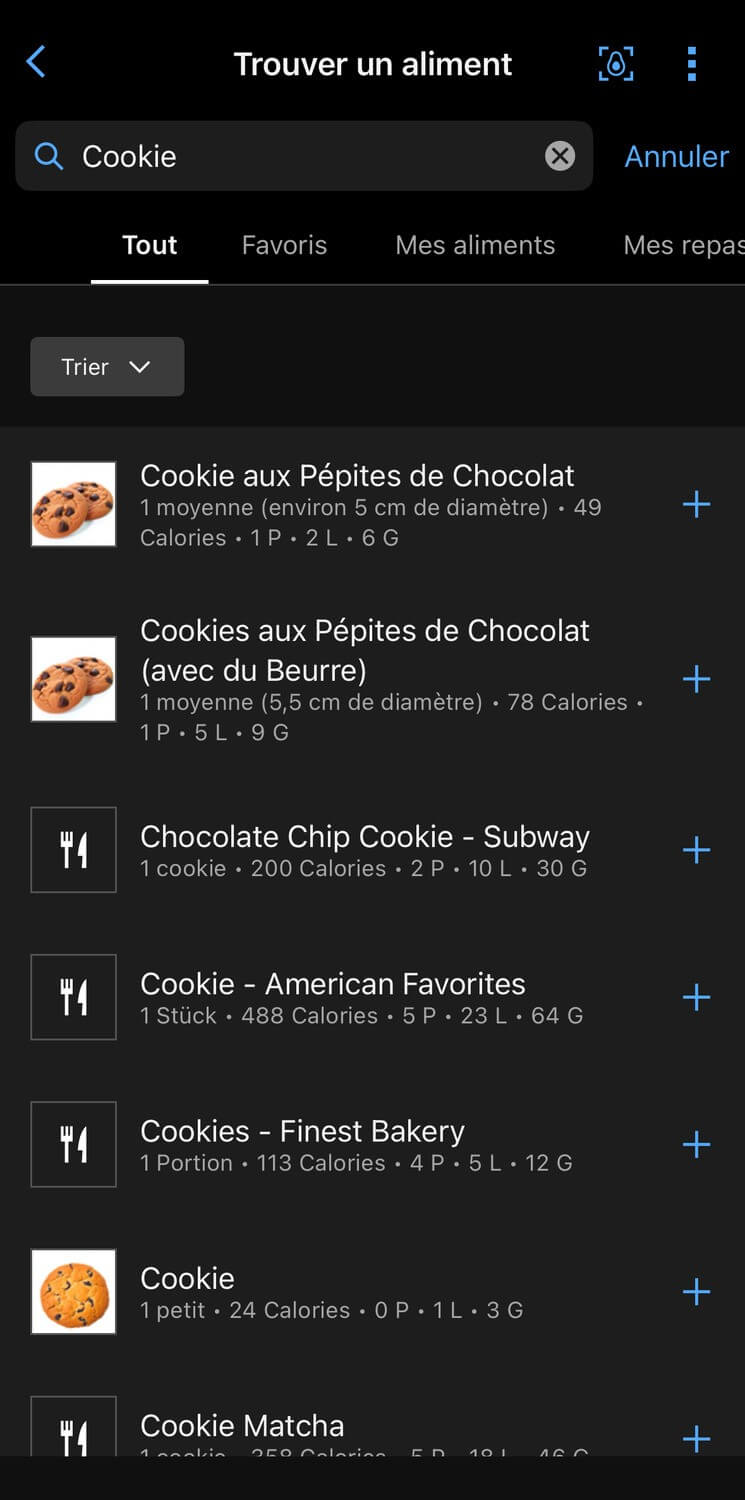Add Cookie - American Favorites entry
This screenshot has height=1500, width=745.
tap(696, 998)
